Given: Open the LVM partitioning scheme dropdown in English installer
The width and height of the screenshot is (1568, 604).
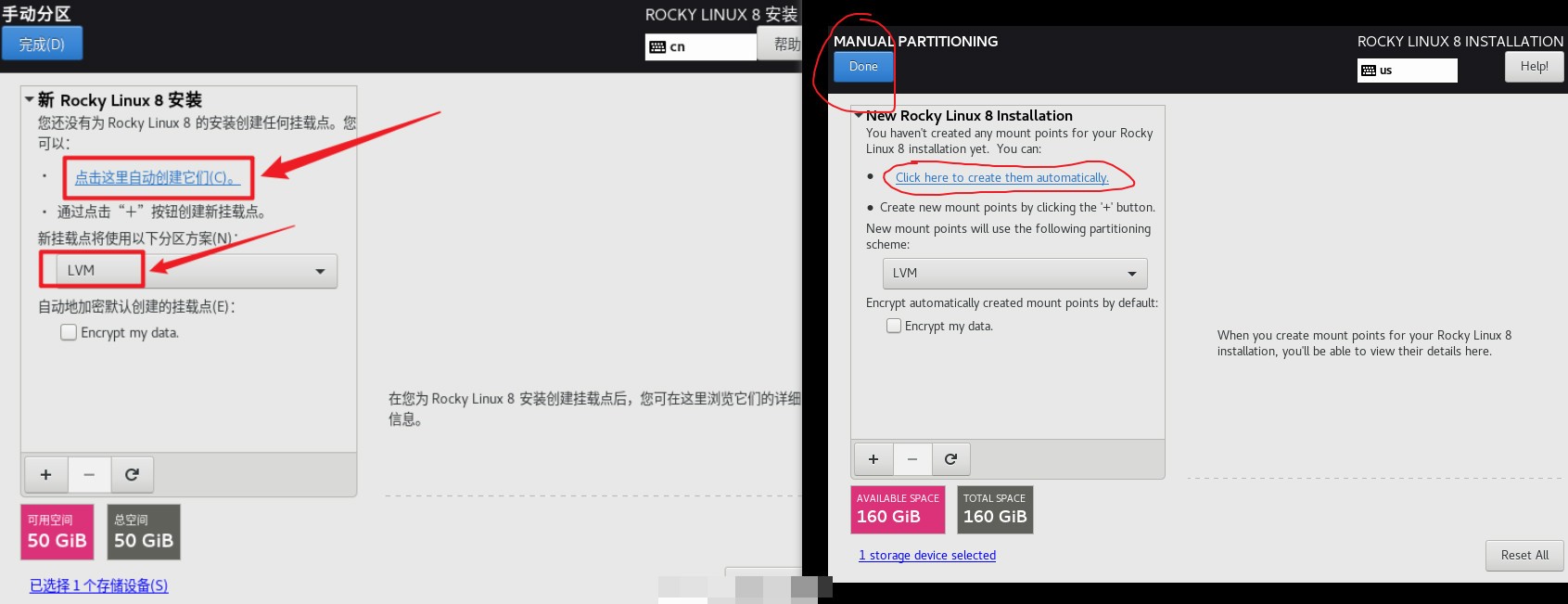Looking at the screenshot, I should pos(1014,274).
